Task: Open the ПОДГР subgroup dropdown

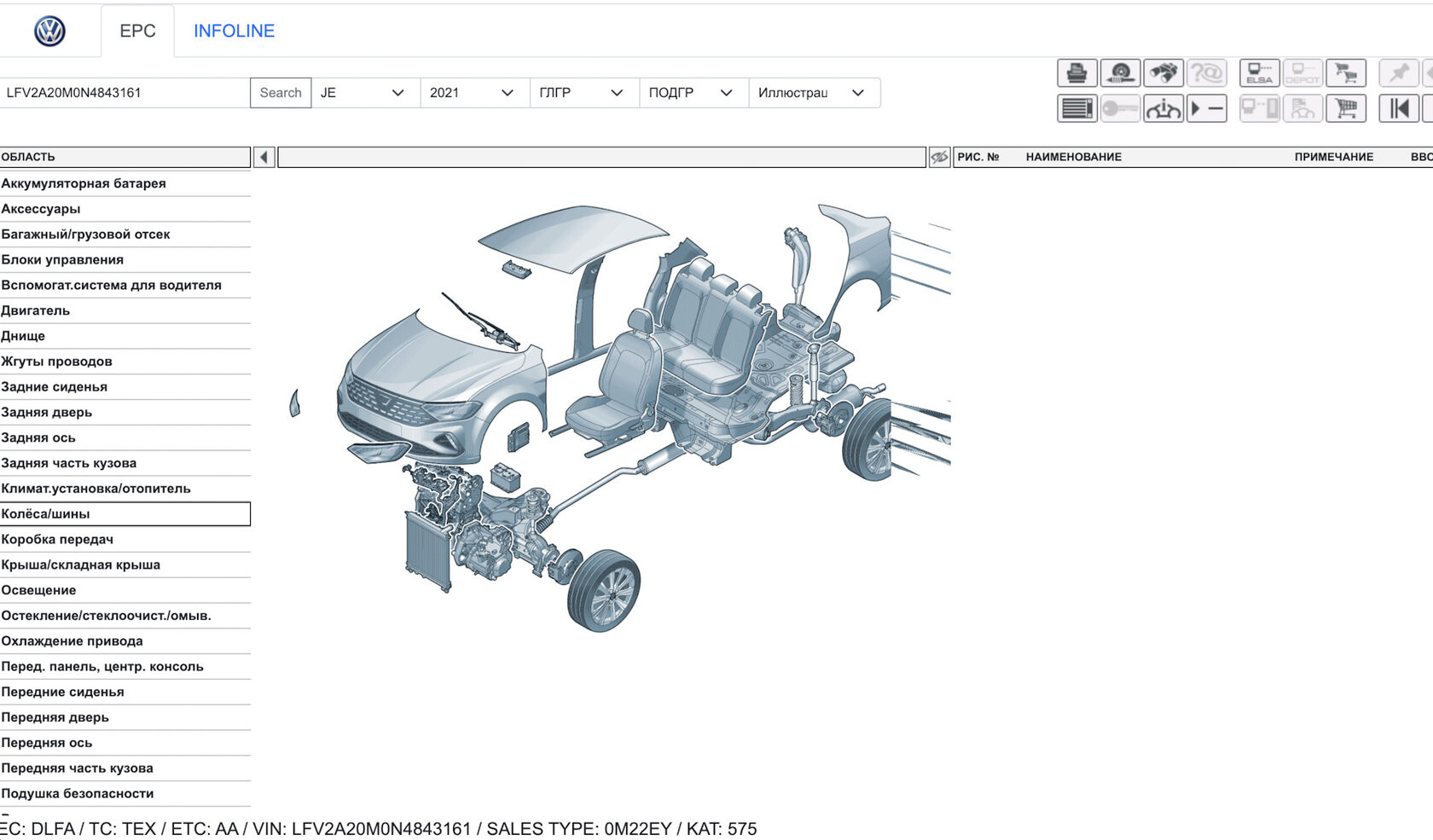Action: click(692, 93)
